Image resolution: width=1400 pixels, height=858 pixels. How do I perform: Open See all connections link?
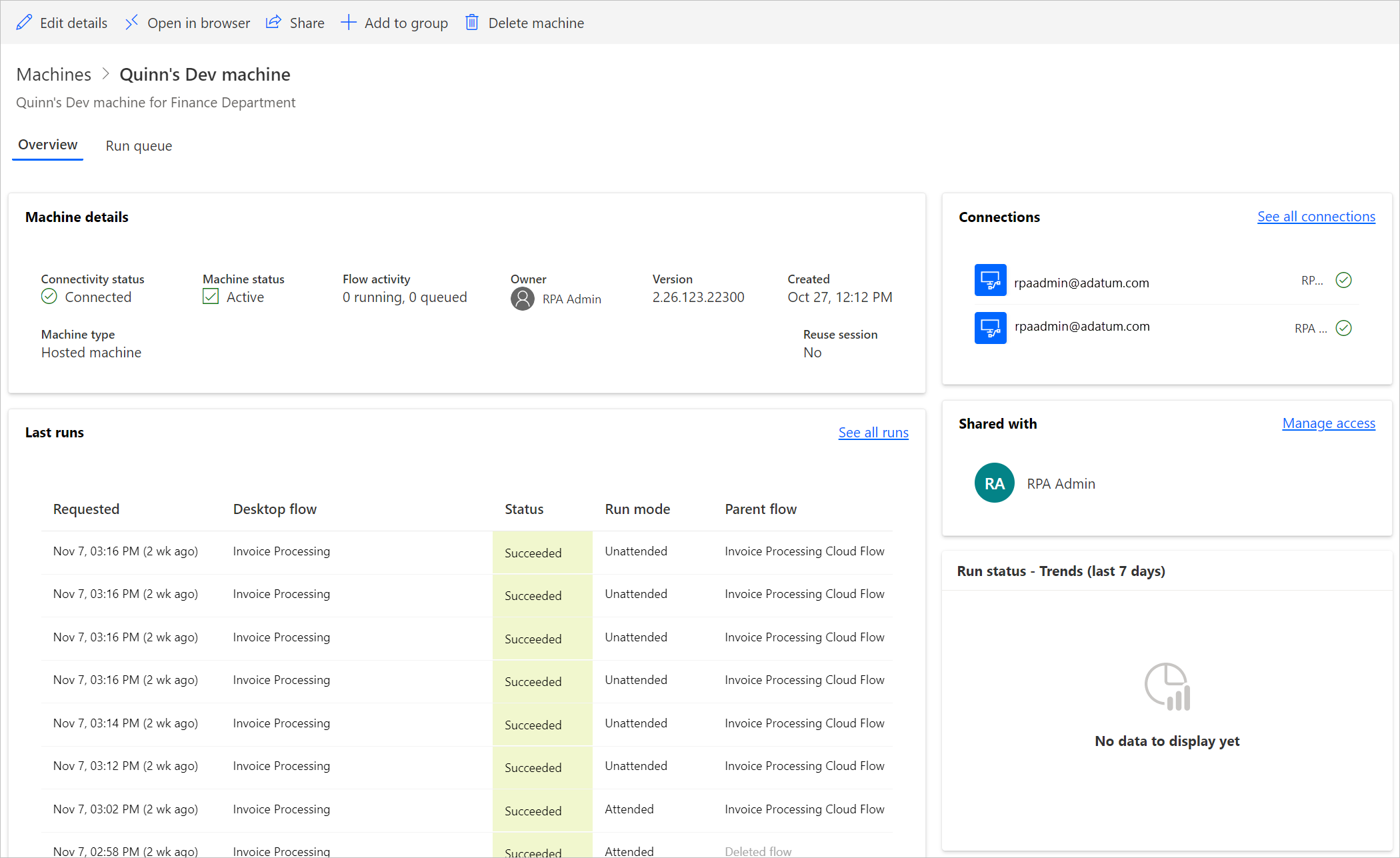coord(1315,216)
